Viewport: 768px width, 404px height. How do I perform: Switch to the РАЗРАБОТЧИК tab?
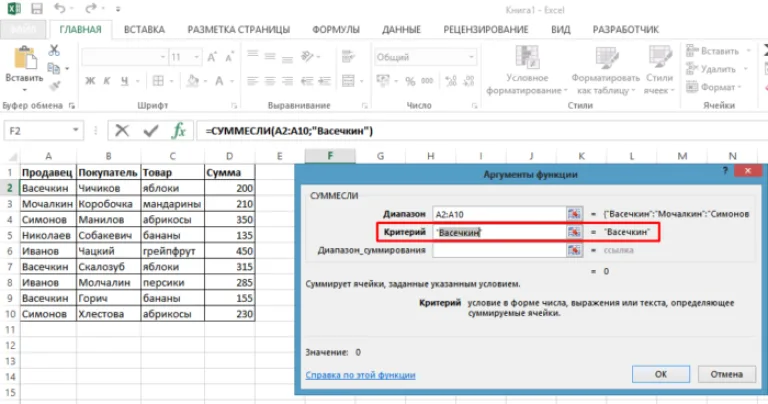point(625,29)
